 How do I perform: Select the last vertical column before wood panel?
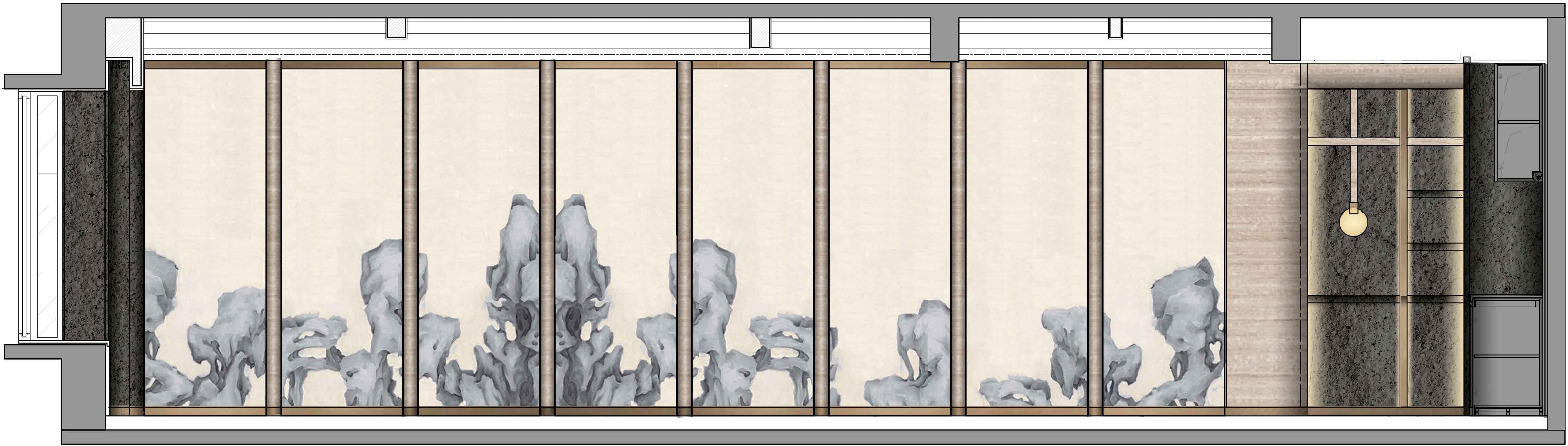tap(1095, 237)
